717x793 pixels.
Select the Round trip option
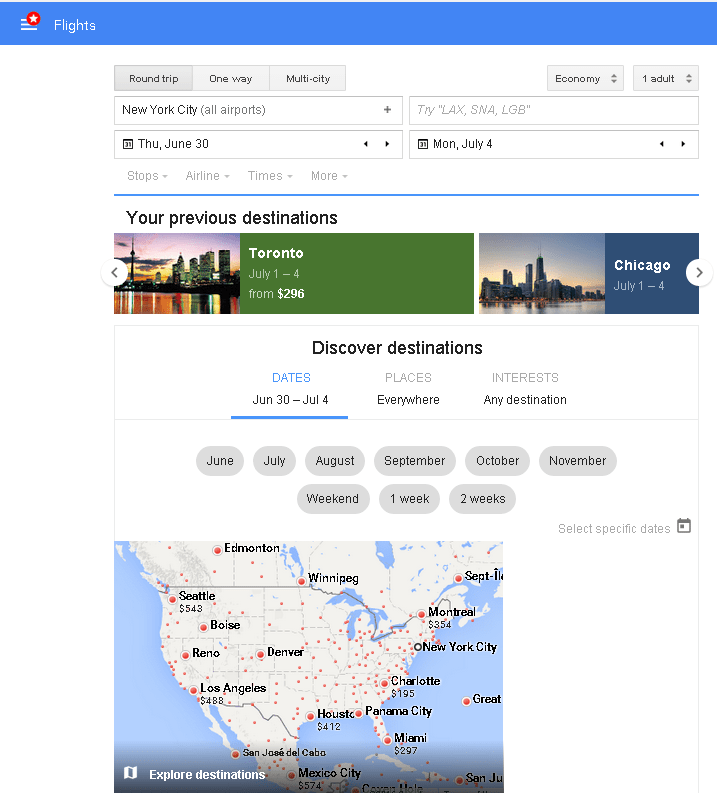(x=153, y=78)
